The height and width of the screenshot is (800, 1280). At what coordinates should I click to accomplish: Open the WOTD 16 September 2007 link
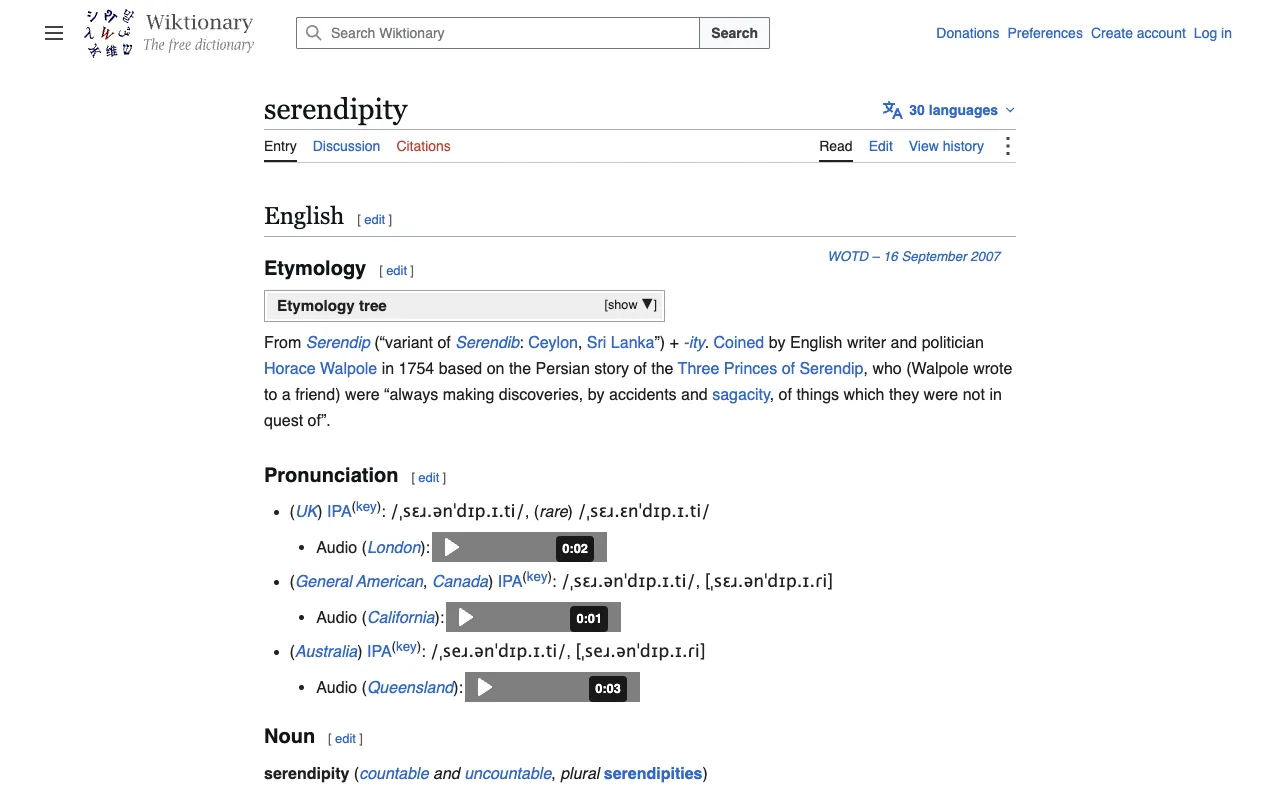coord(914,256)
